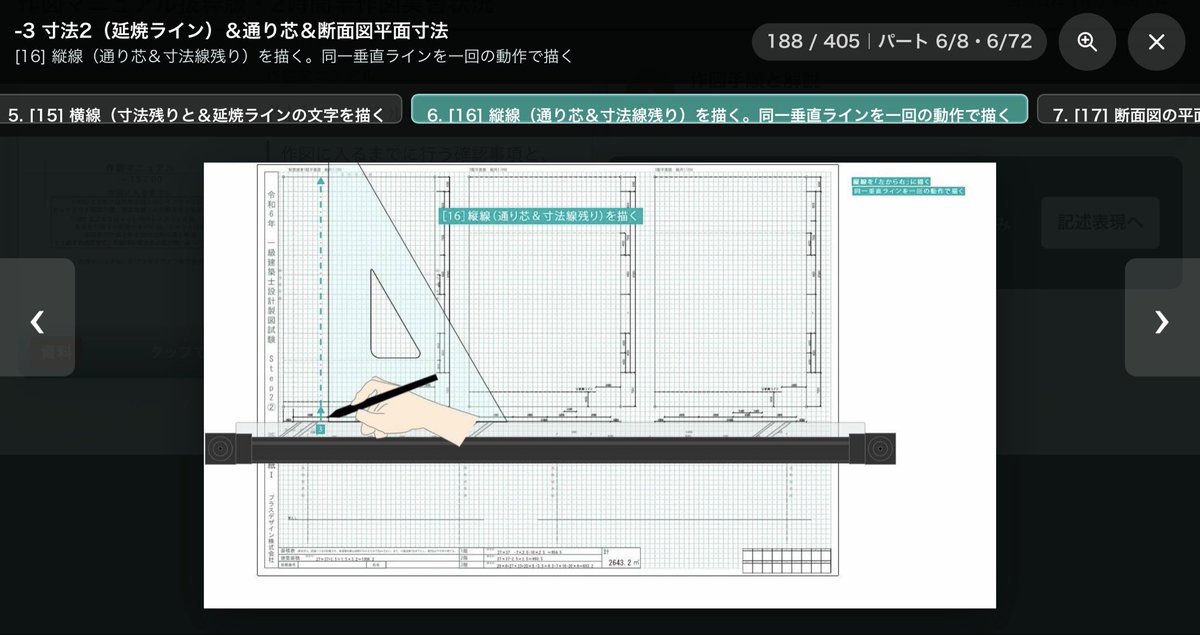Screen dimensions: 1200x635
Task: Click the 記述表現へ button behind overlay
Action: pos(1100,222)
